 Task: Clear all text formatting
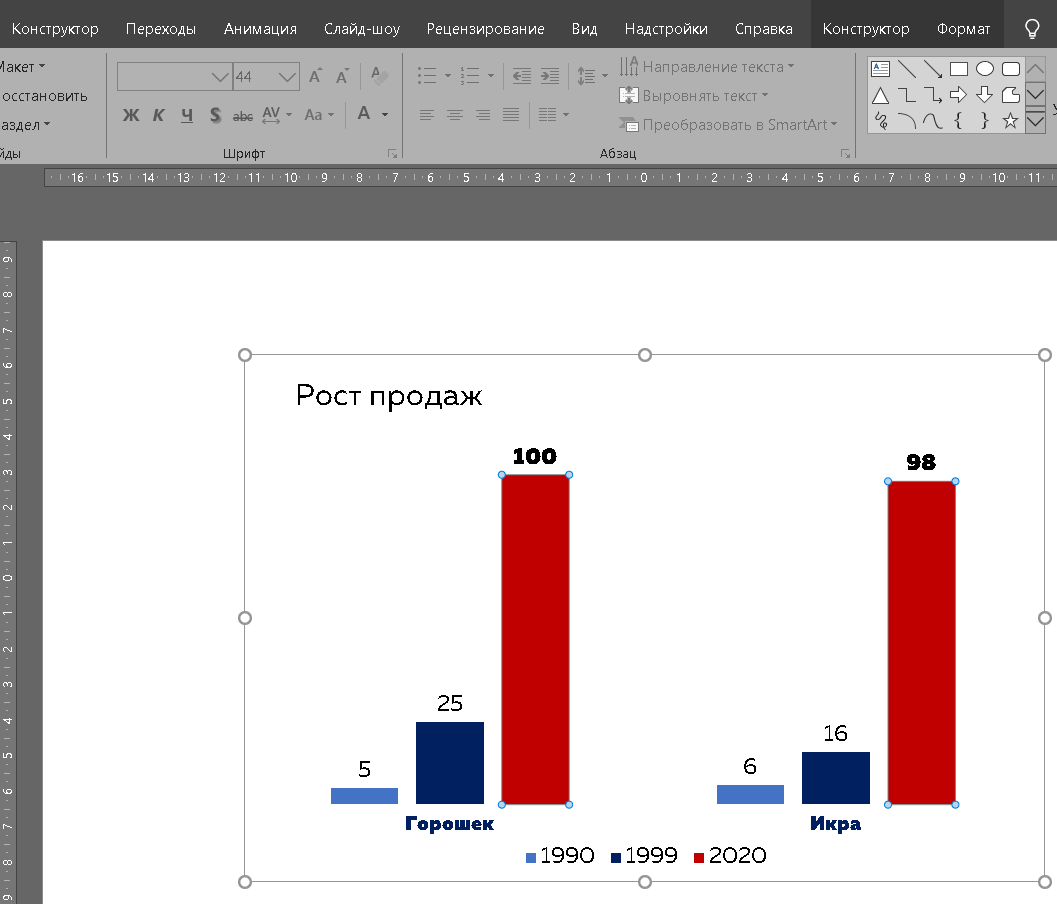[379, 76]
